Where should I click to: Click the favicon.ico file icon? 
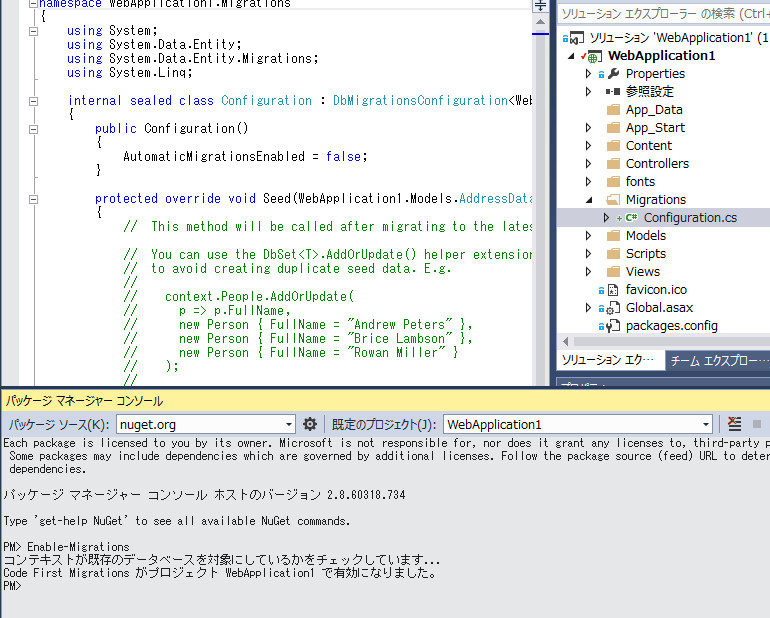tap(613, 290)
